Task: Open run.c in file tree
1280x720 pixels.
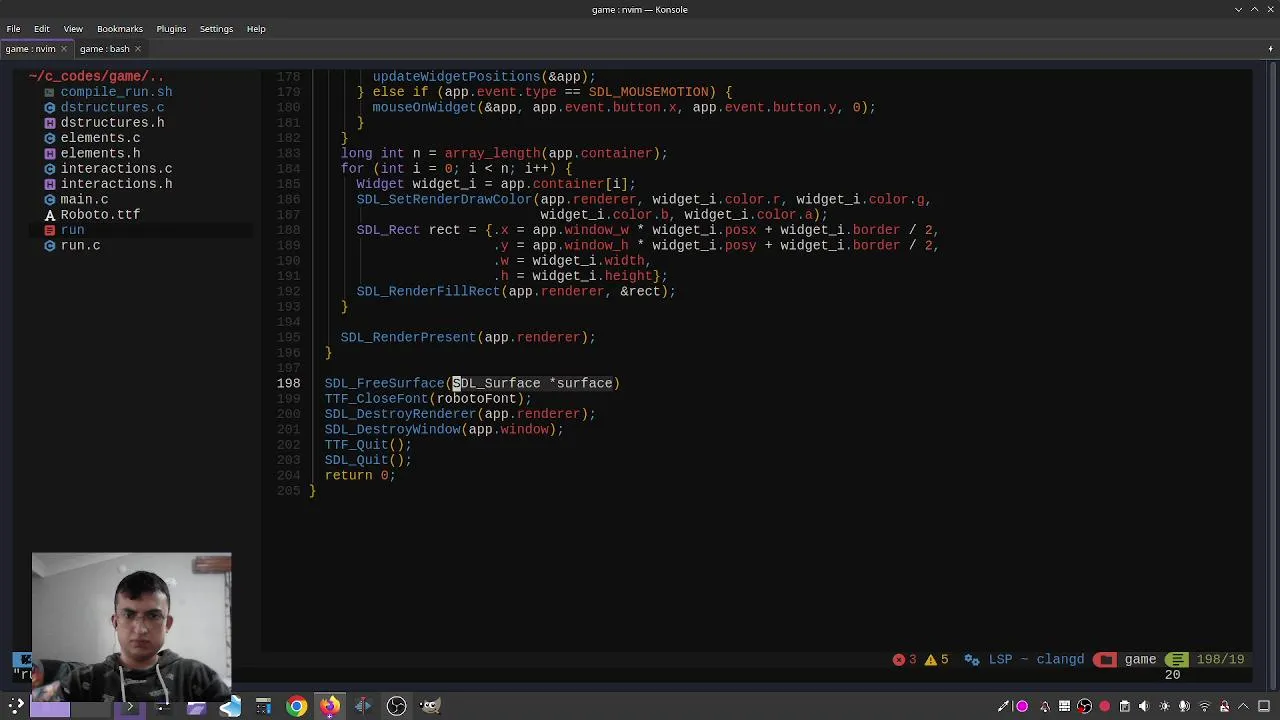Action: coord(80,245)
